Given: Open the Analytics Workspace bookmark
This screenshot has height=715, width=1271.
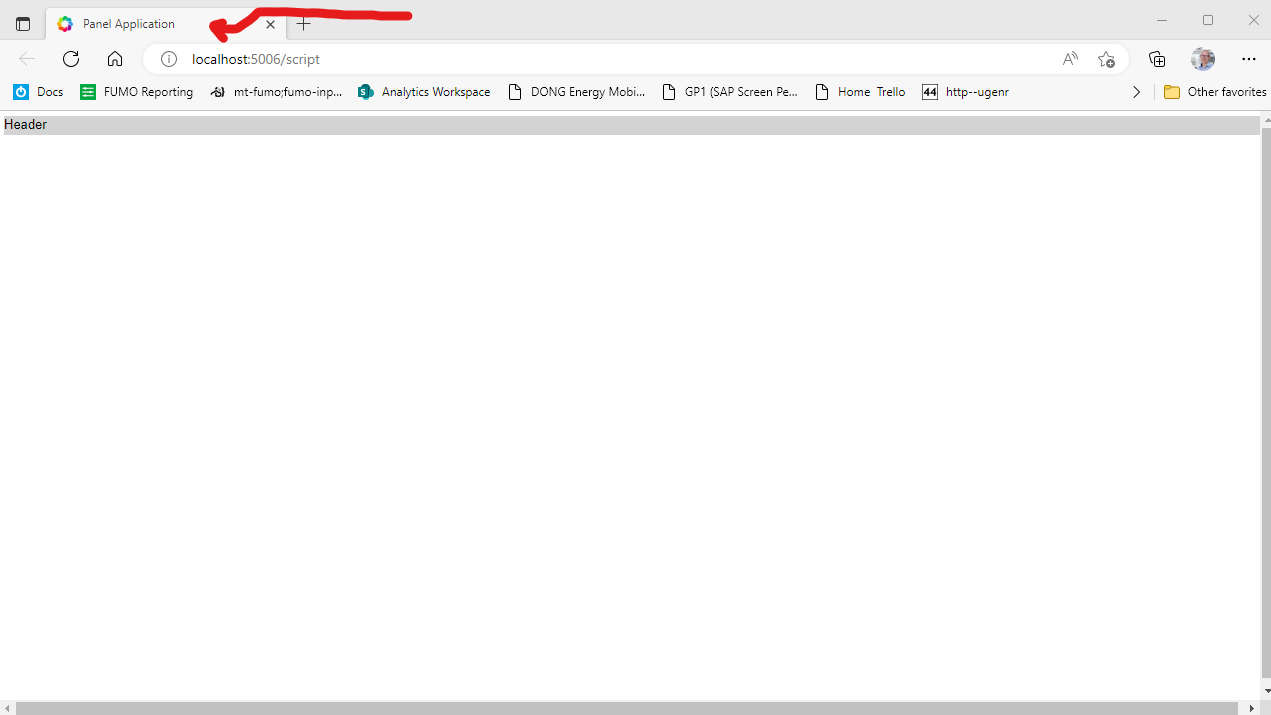Looking at the screenshot, I should point(424,92).
